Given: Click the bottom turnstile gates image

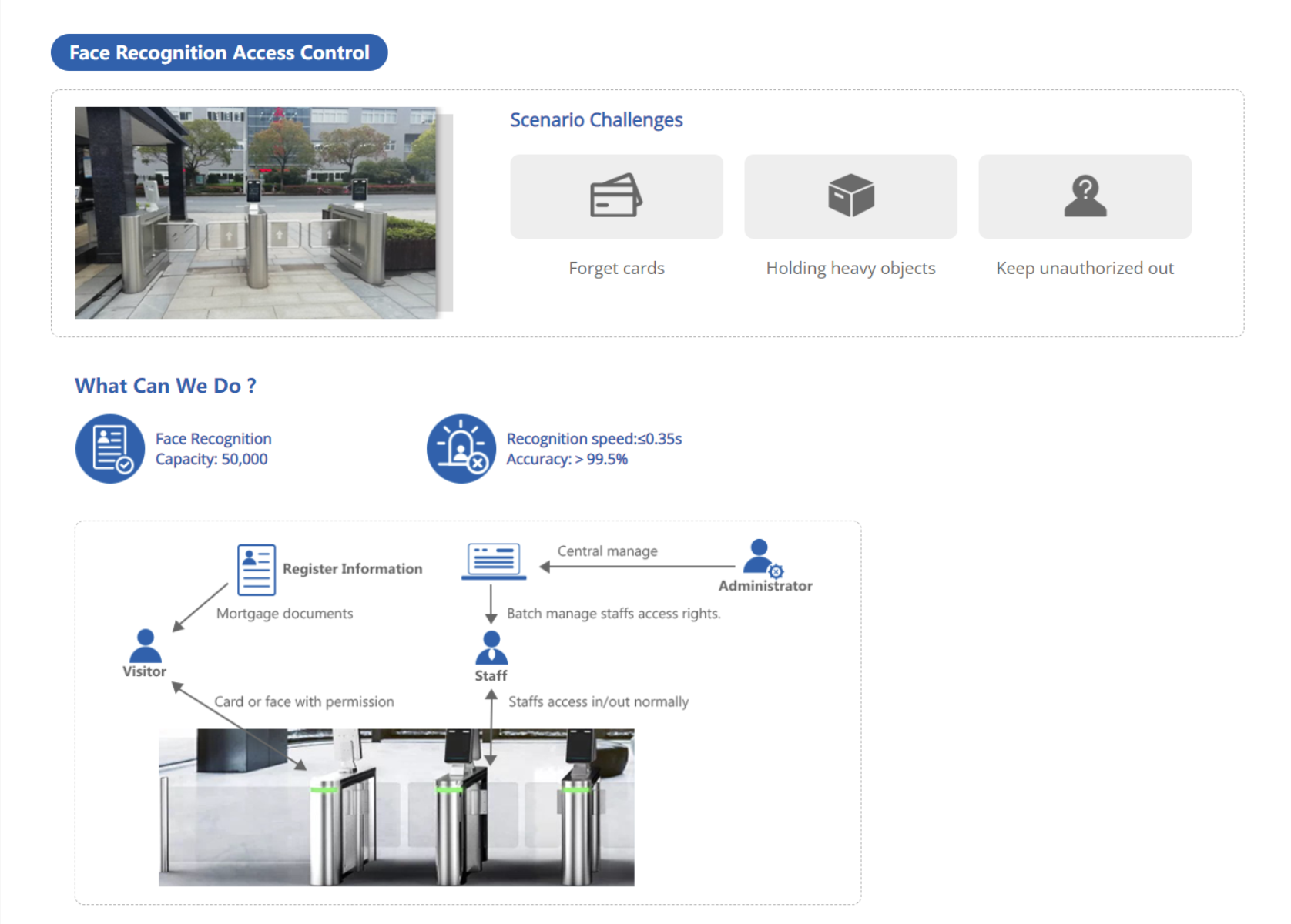Looking at the screenshot, I should (395, 807).
